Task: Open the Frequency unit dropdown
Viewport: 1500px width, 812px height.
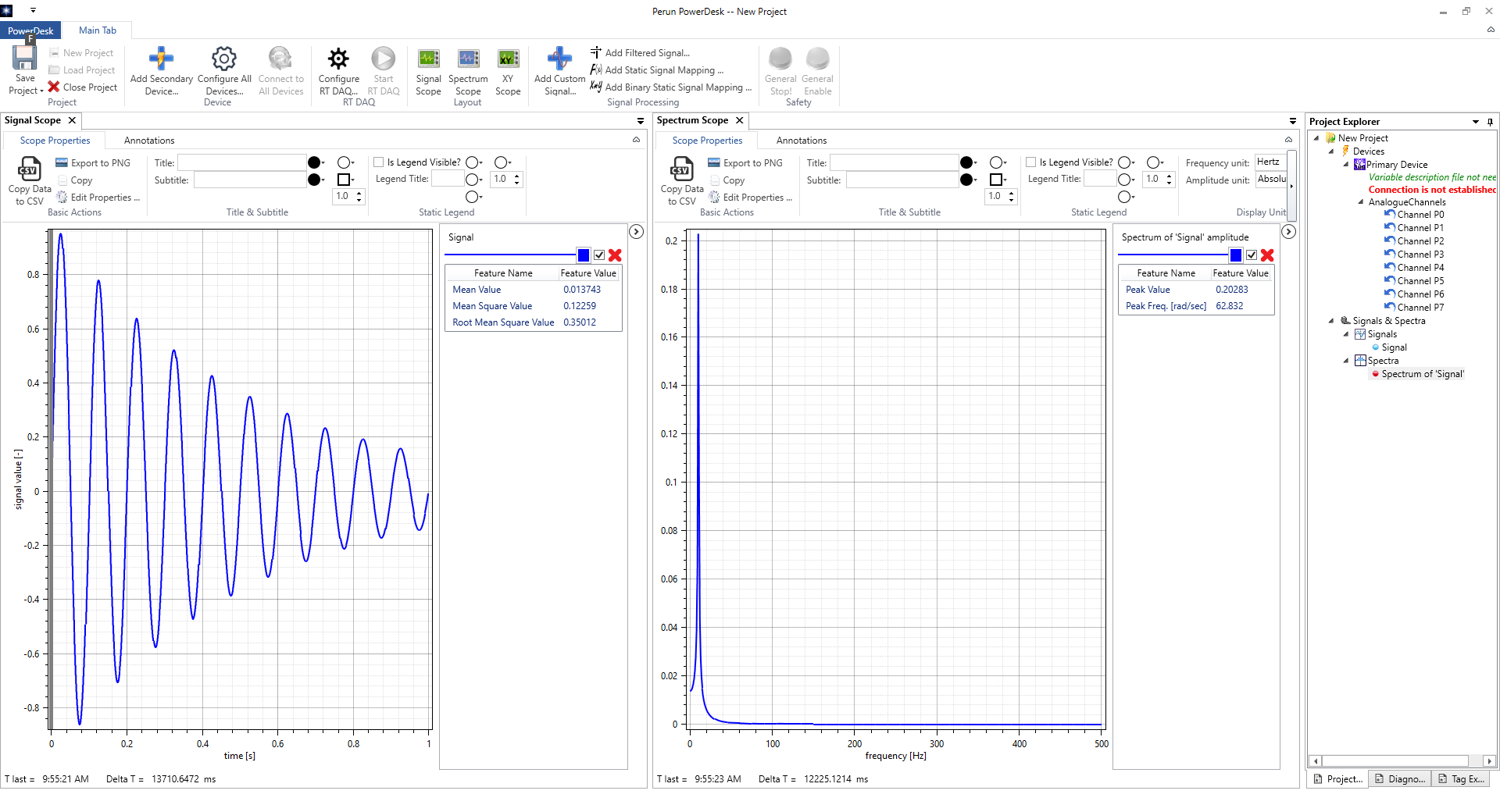Action: (x=1270, y=162)
